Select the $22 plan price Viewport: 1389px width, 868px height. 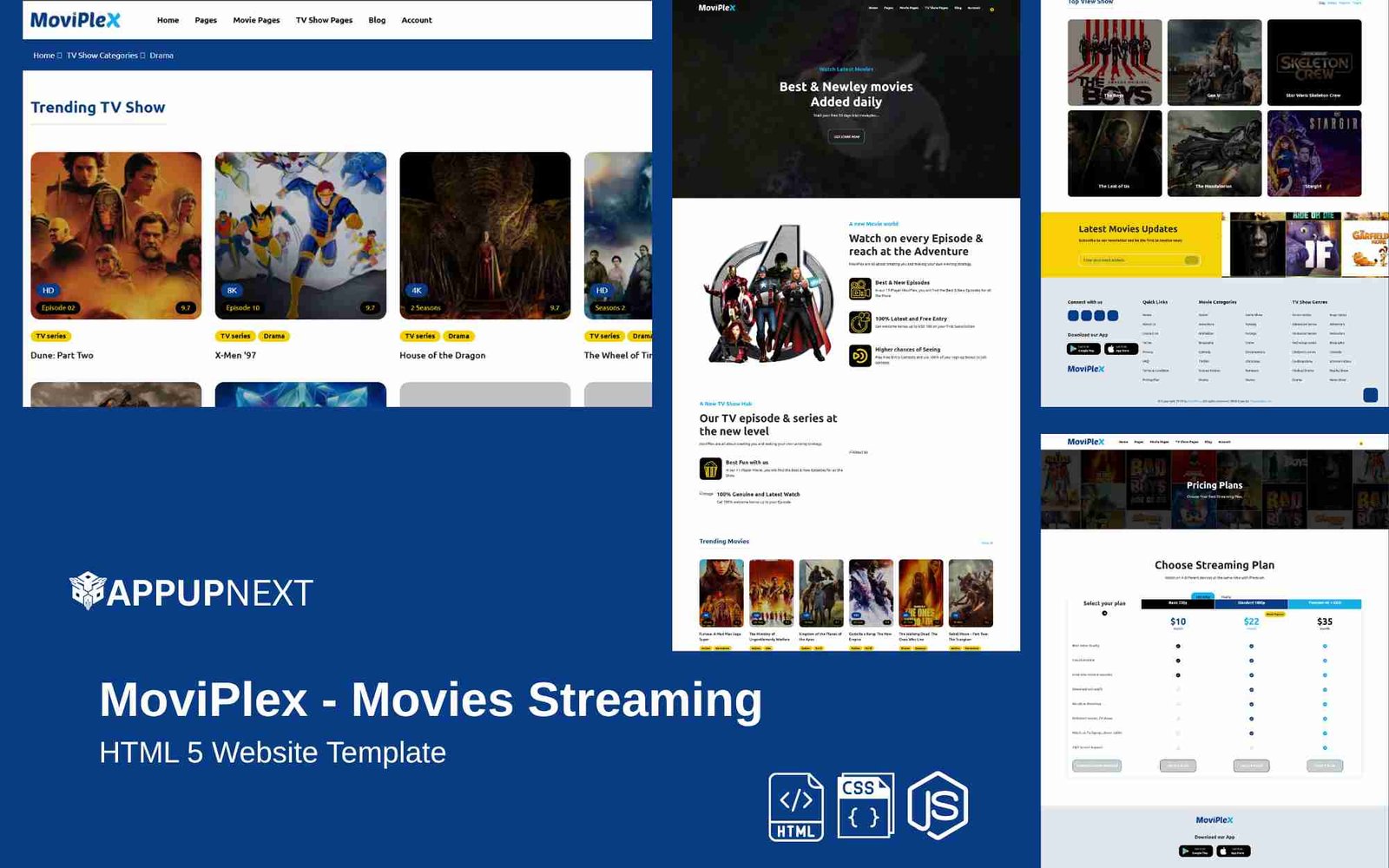click(1251, 621)
